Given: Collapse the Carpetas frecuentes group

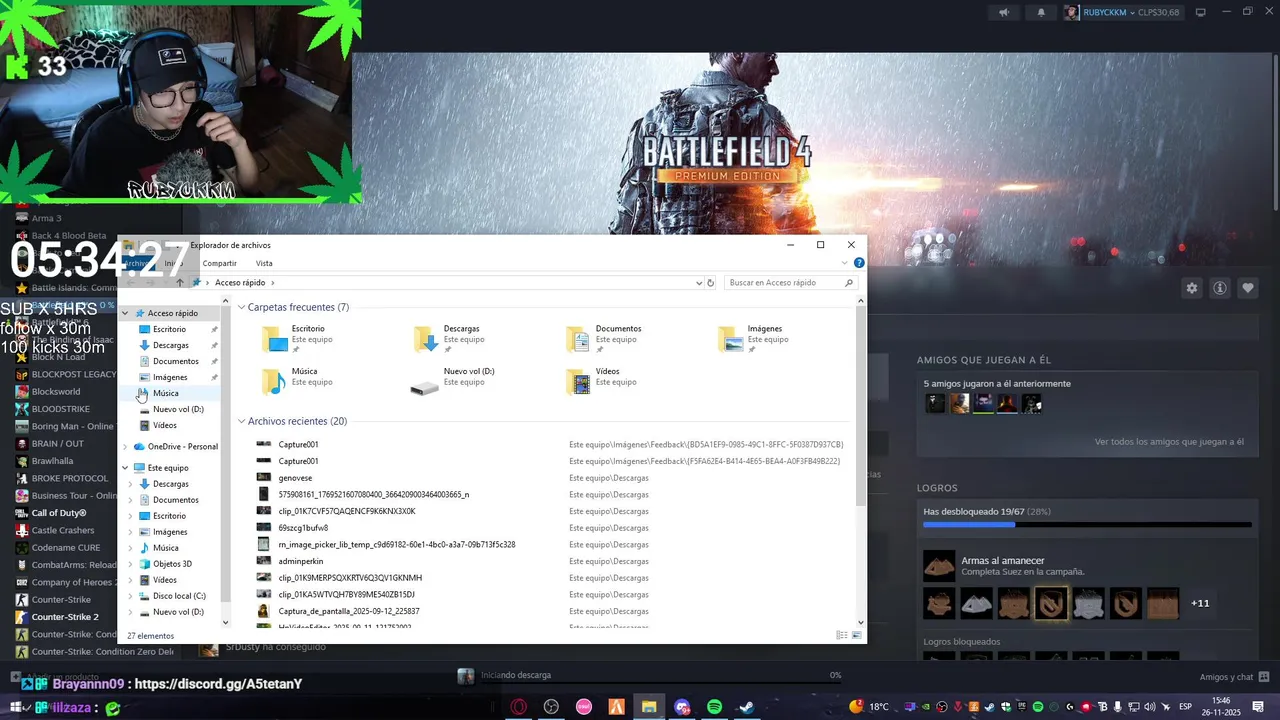Looking at the screenshot, I should point(242,307).
